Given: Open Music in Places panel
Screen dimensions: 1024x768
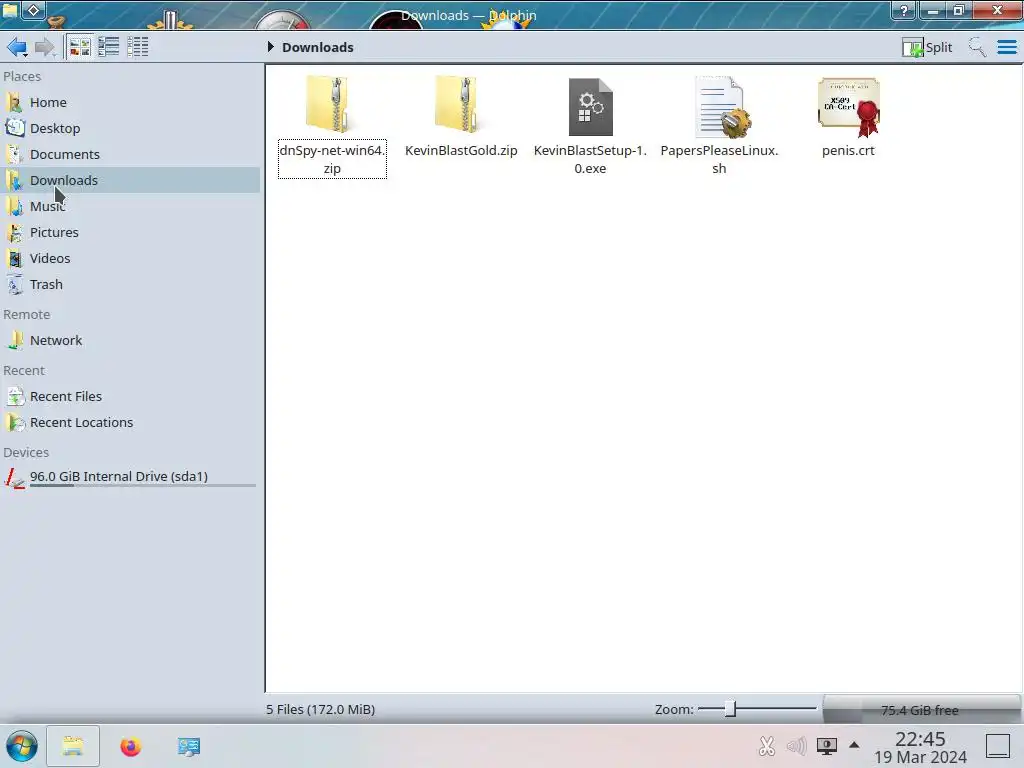Looking at the screenshot, I should [x=131, y=206].
